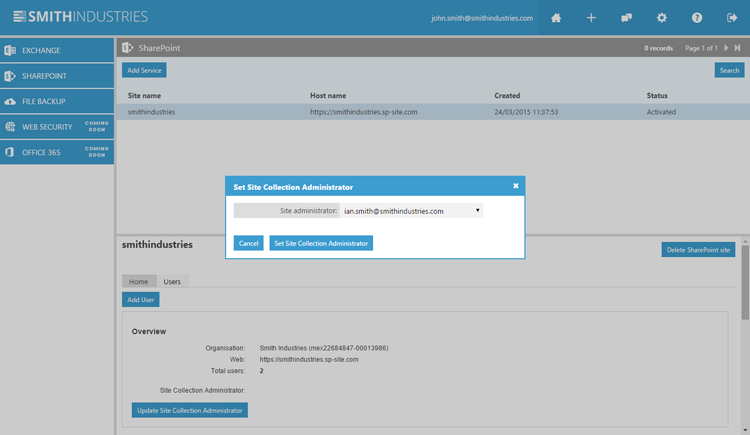750x435 pixels.
Task: Click the Add User button
Action: point(141,300)
